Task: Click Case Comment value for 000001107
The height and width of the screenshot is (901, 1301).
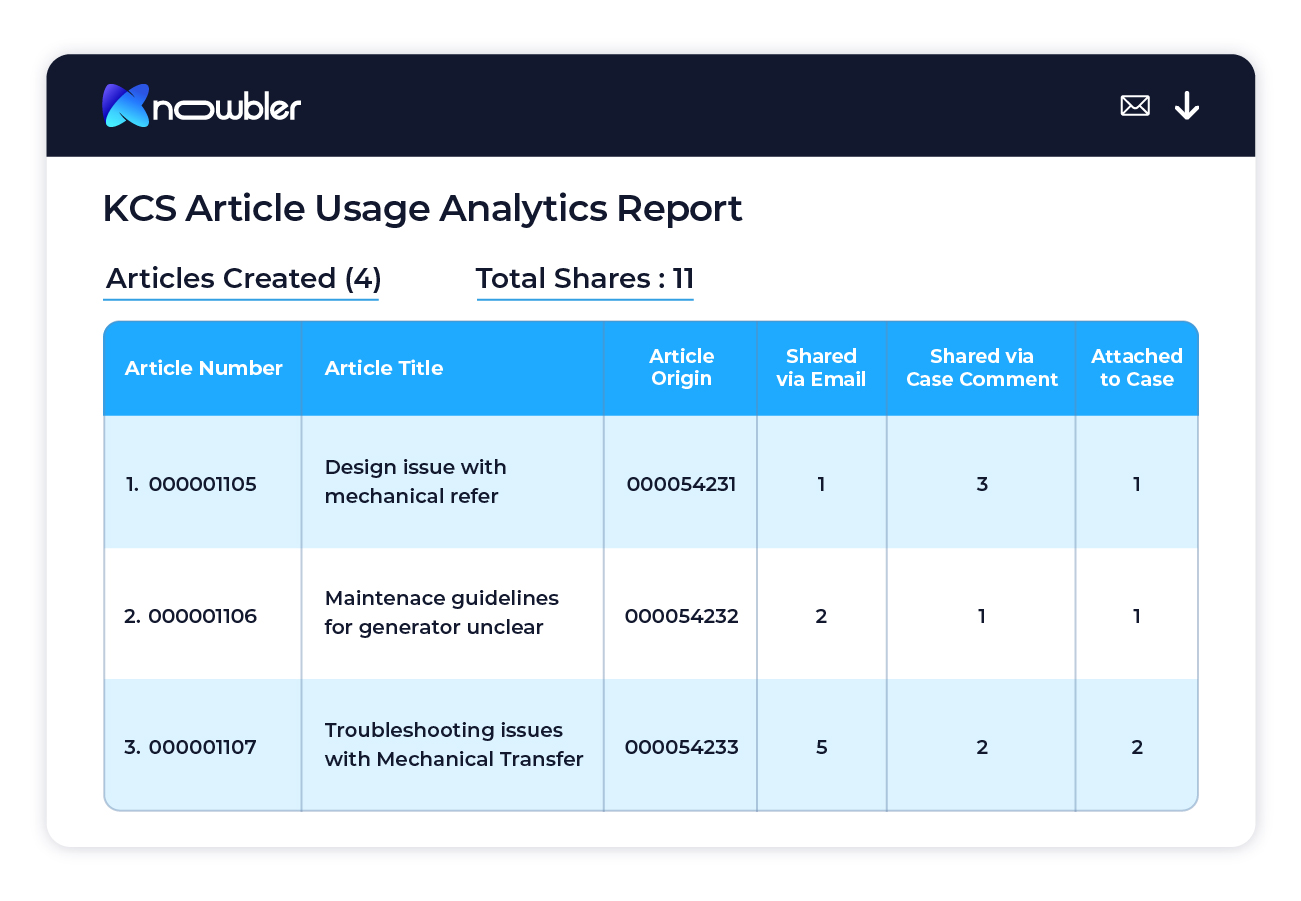Action: (x=982, y=747)
